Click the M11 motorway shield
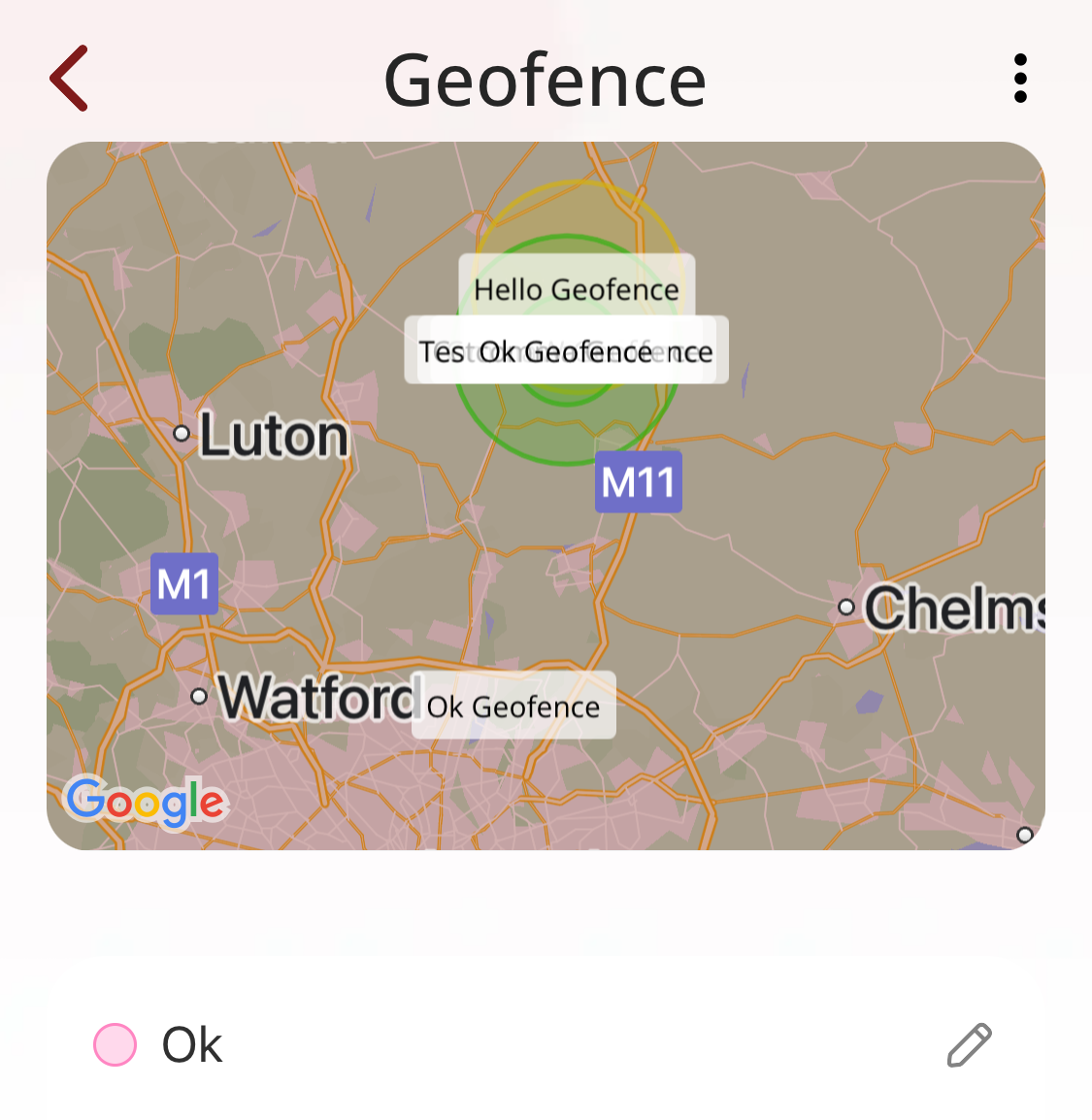1092x1120 pixels. (x=639, y=482)
